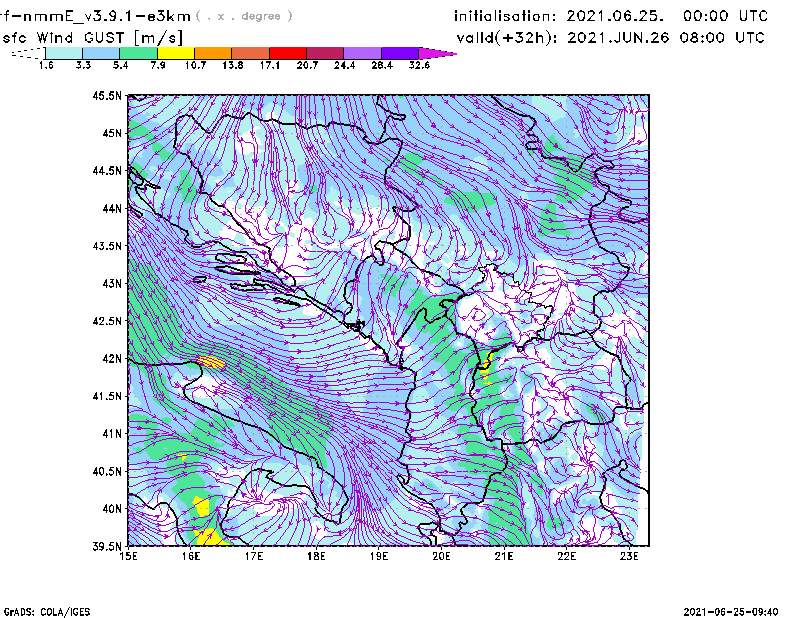Click the '16E' longitude label
The height and width of the screenshot is (618, 800).
[x=191, y=556]
